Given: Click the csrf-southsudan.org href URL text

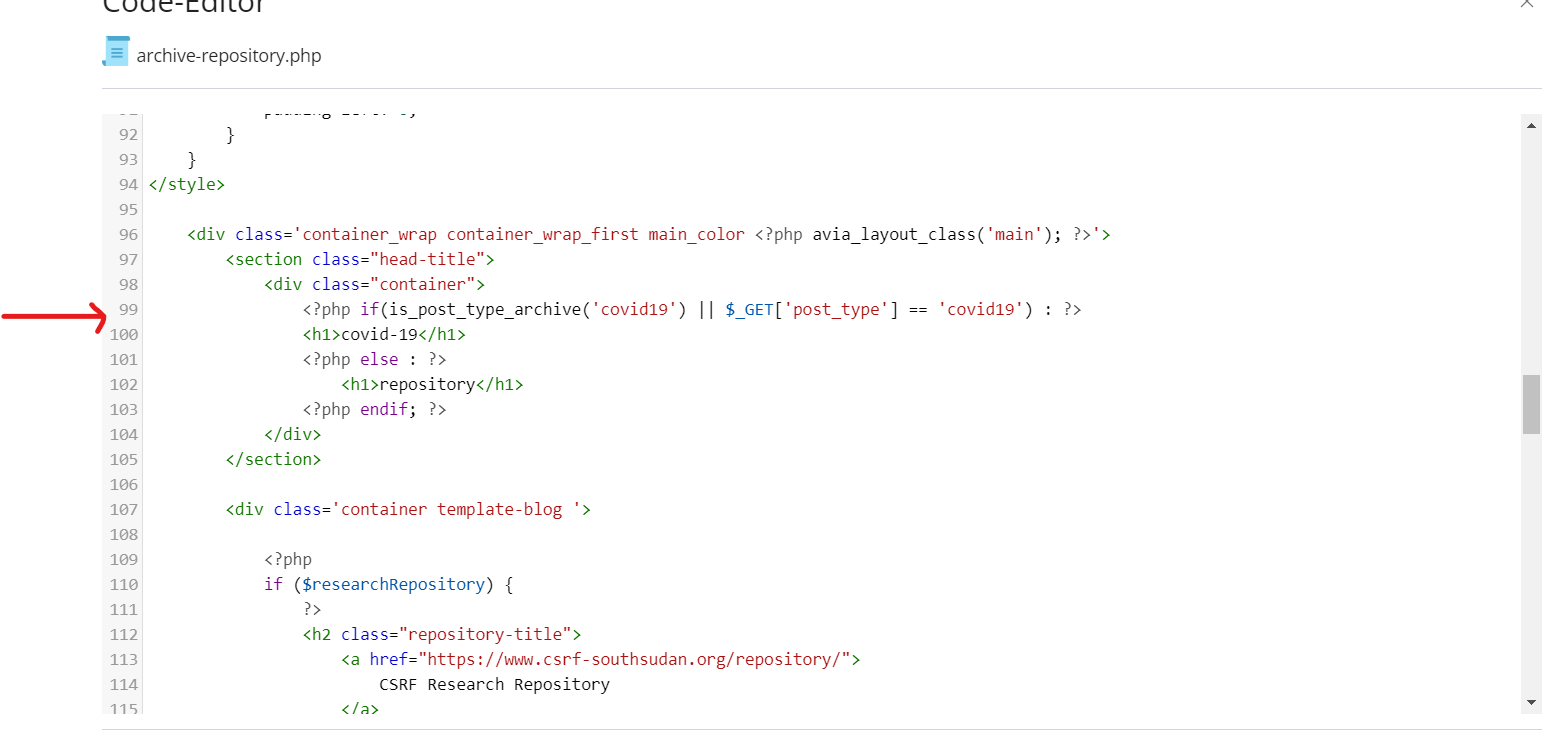Looking at the screenshot, I should (x=636, y=659).
